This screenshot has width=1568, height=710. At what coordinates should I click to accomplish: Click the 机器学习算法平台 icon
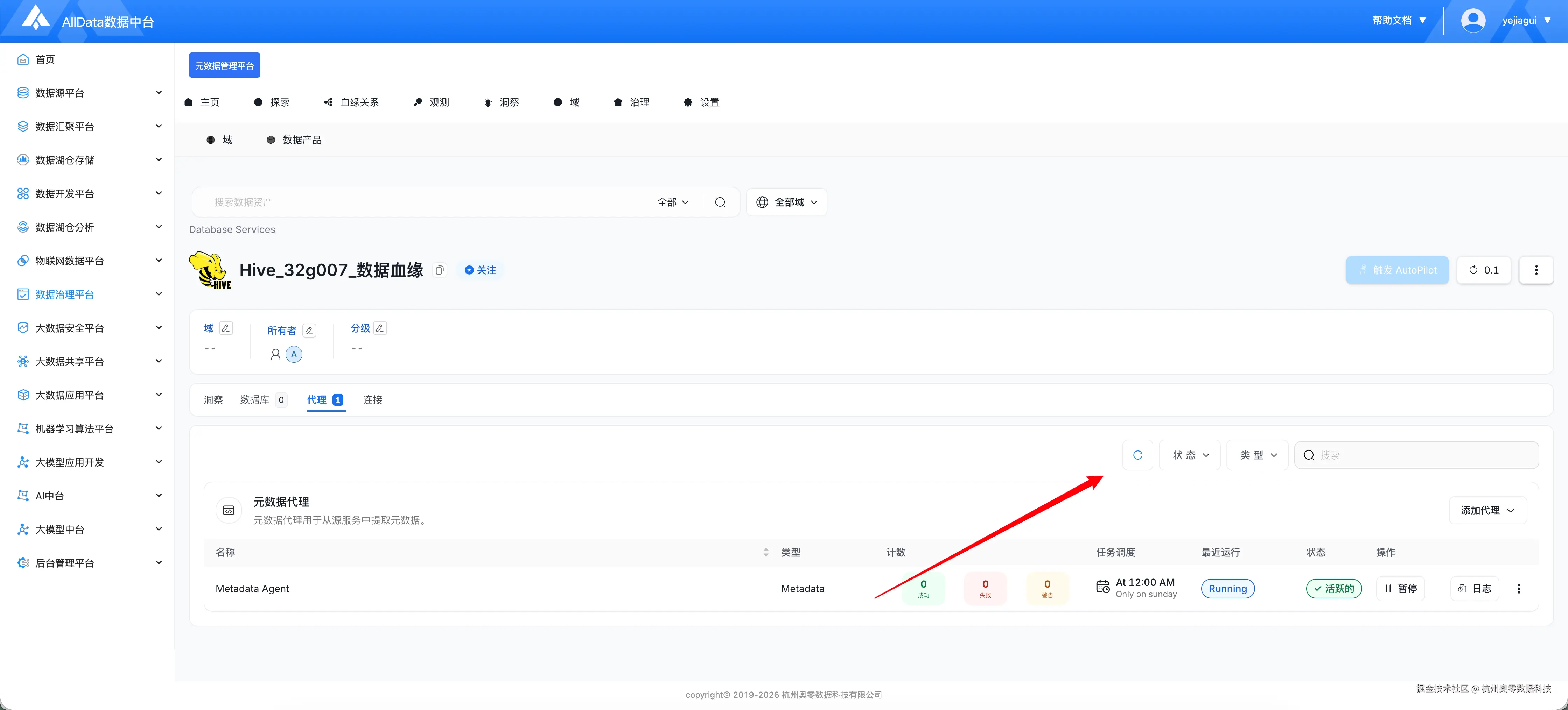(23, 428)
